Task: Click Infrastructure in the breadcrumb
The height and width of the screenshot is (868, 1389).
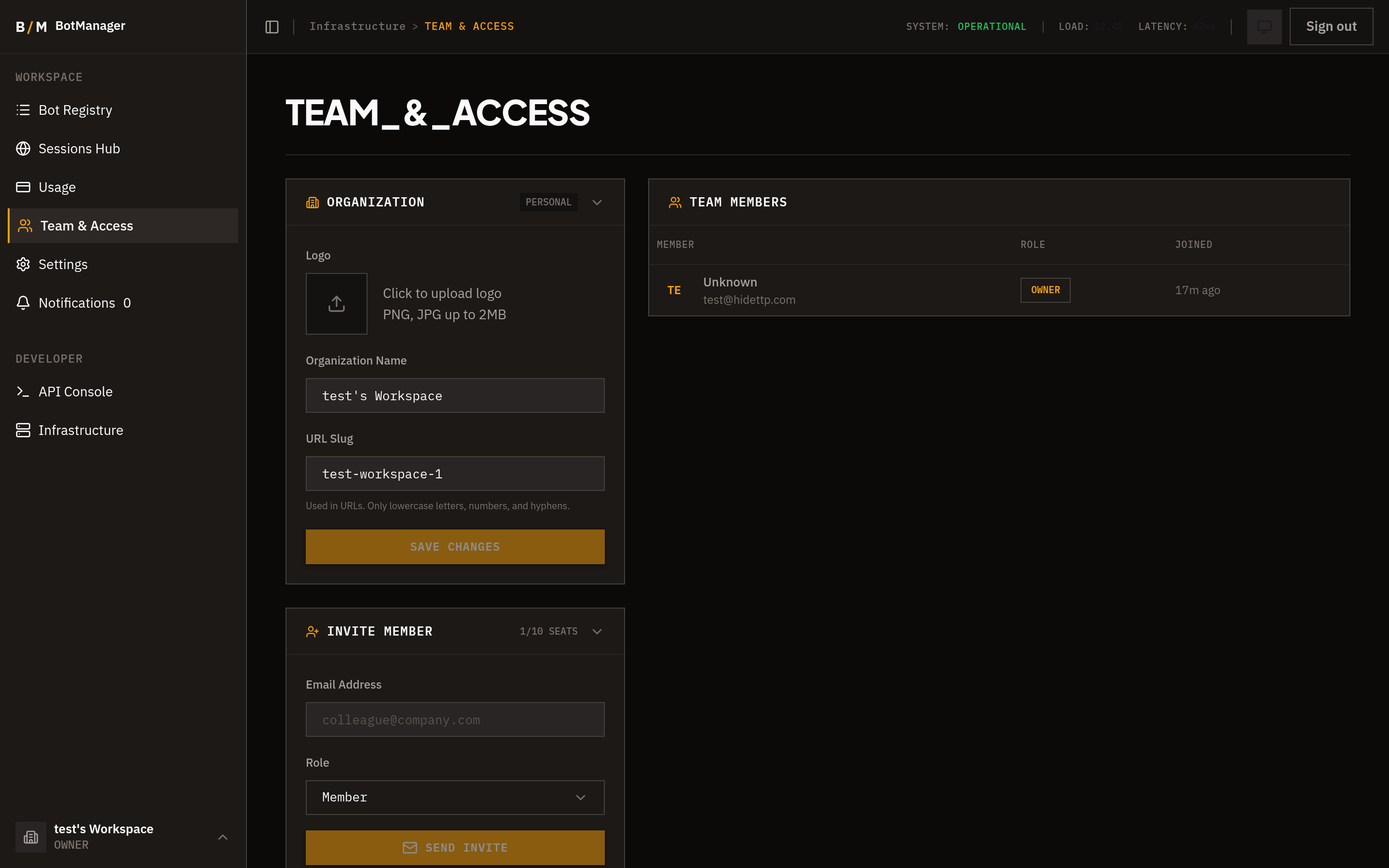Action: coord(357,26)
